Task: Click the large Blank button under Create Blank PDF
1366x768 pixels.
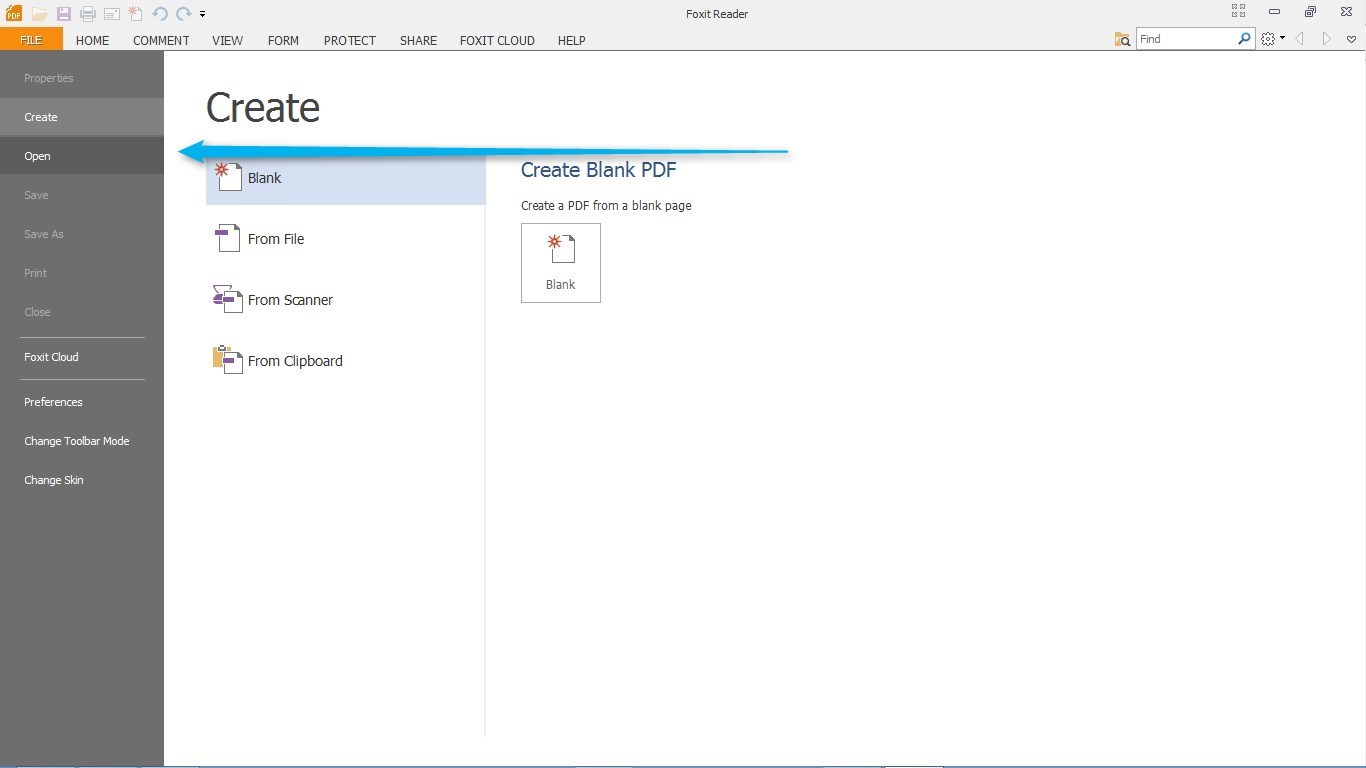Action: (561, 263)
